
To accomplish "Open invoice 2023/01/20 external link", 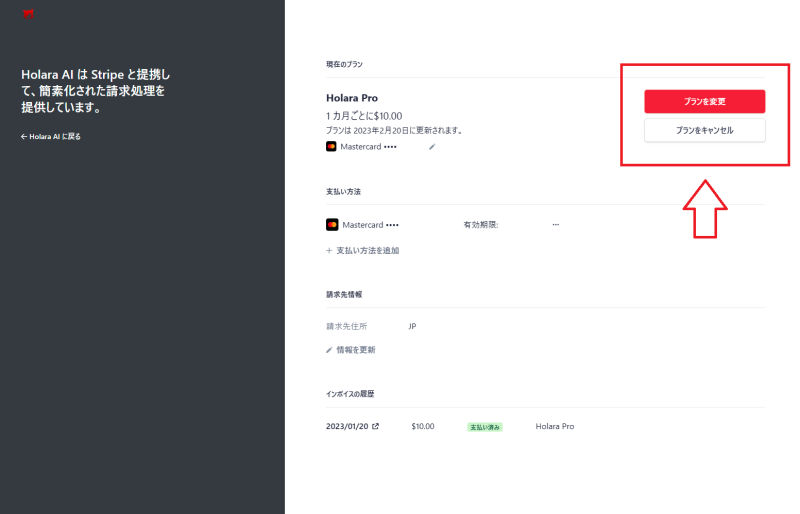I will tap(353, 426).
